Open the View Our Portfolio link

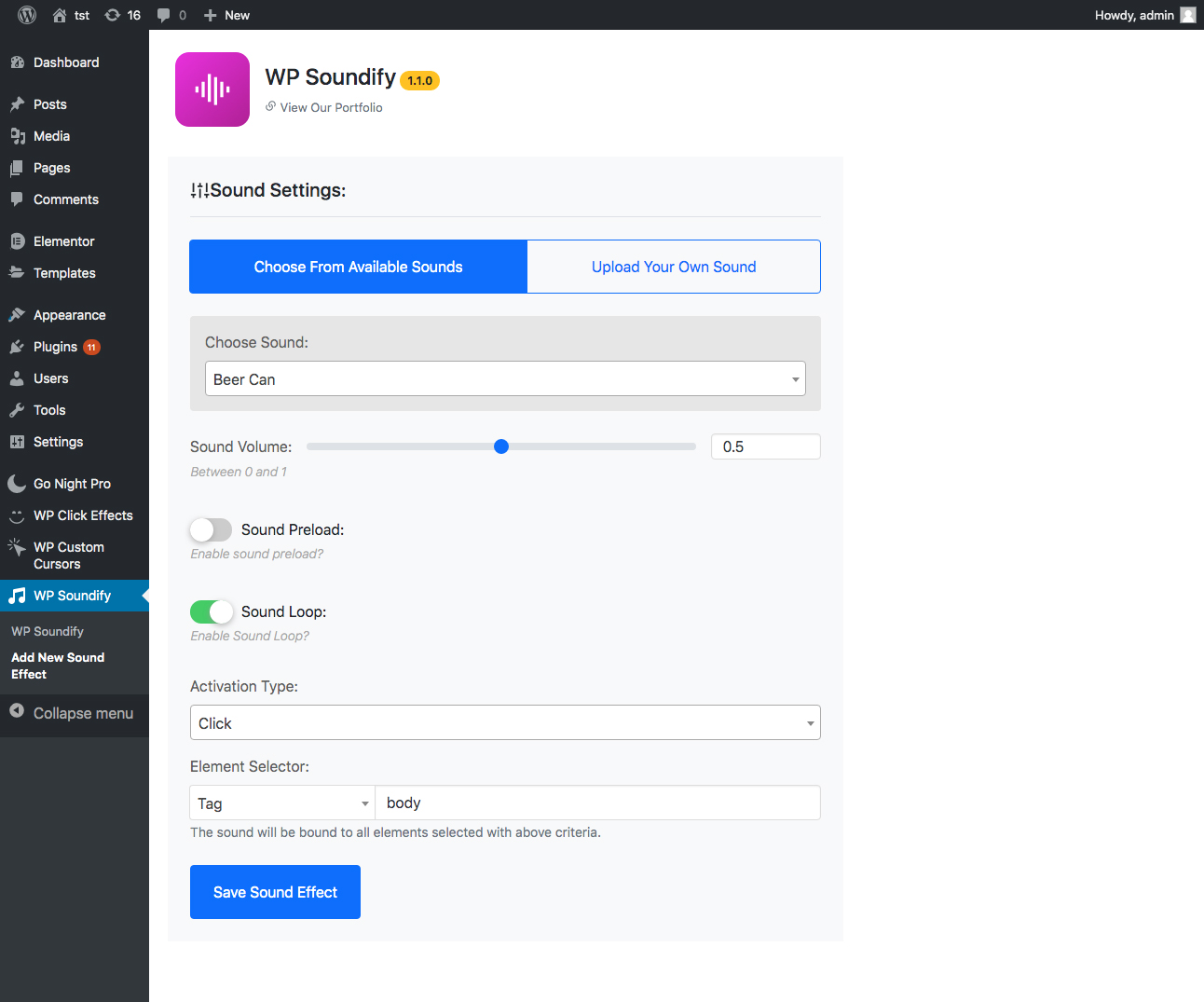(331, 108)
